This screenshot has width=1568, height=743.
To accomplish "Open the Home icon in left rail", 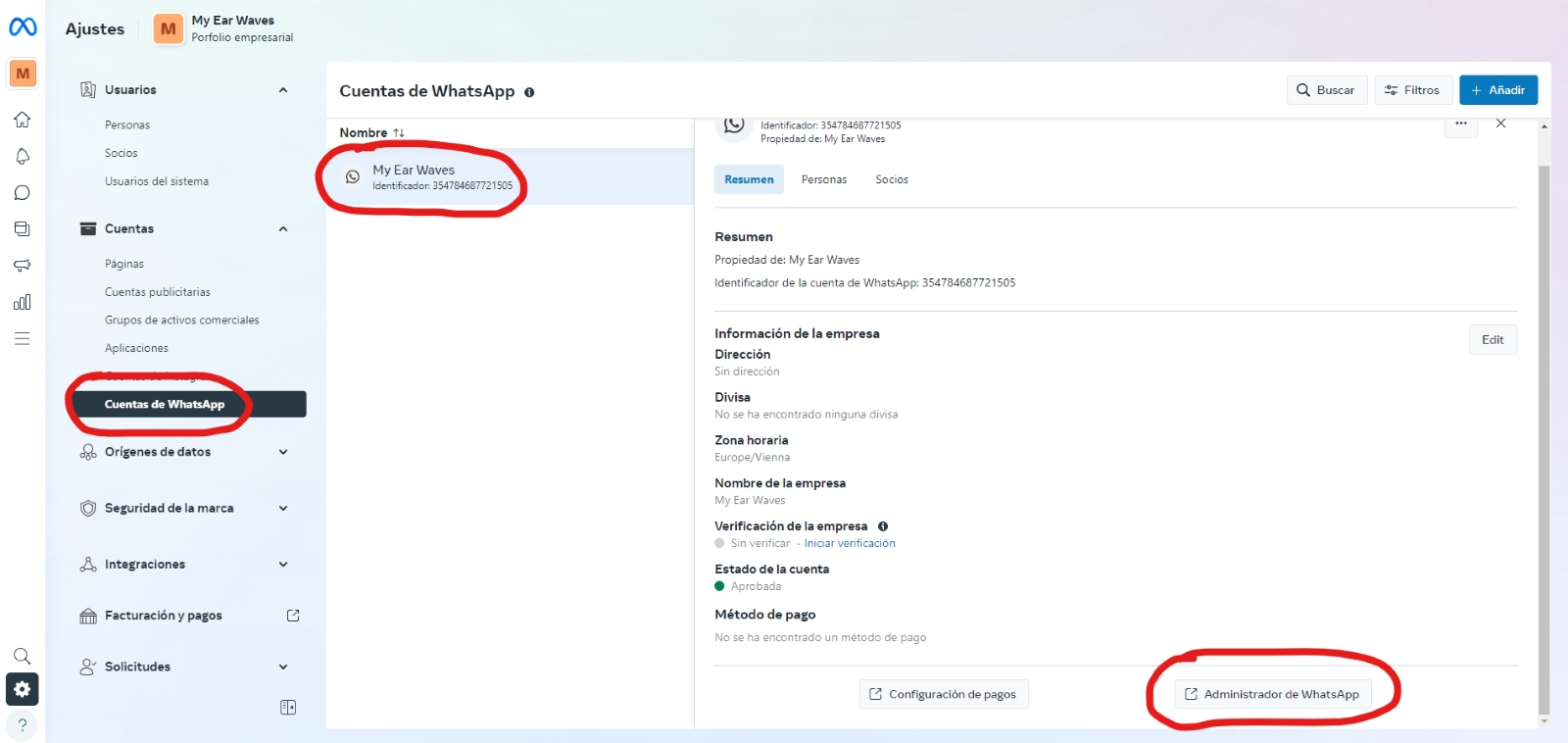I will (x=22, y=120).
